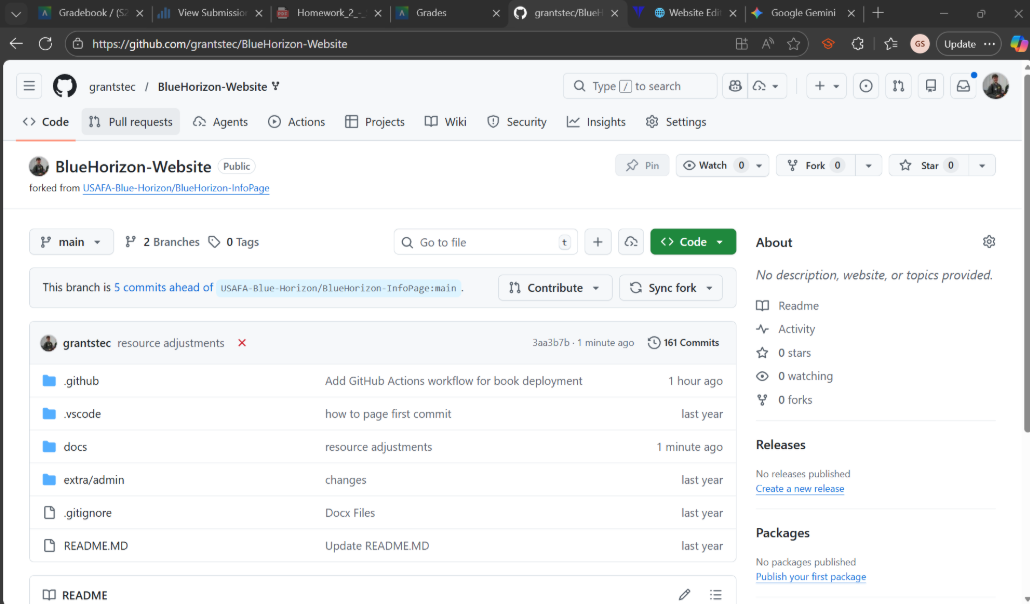Open the main branch dropdown
The height and width of the screenshot is (604, 1030).
[71, 242]
